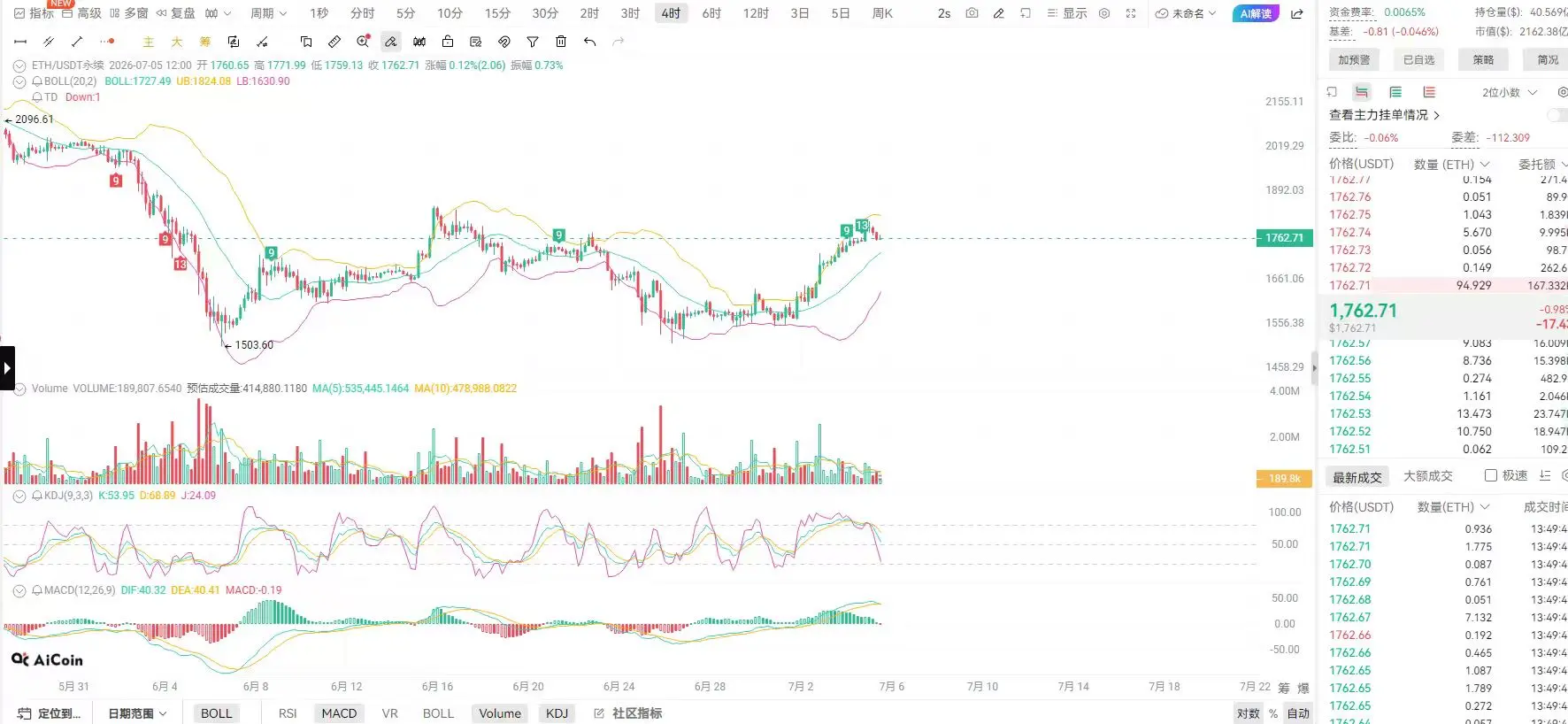Click the hide drawings eye-link icon
Viewport: 1568px width, 724px height.
(x=504, y=42)
